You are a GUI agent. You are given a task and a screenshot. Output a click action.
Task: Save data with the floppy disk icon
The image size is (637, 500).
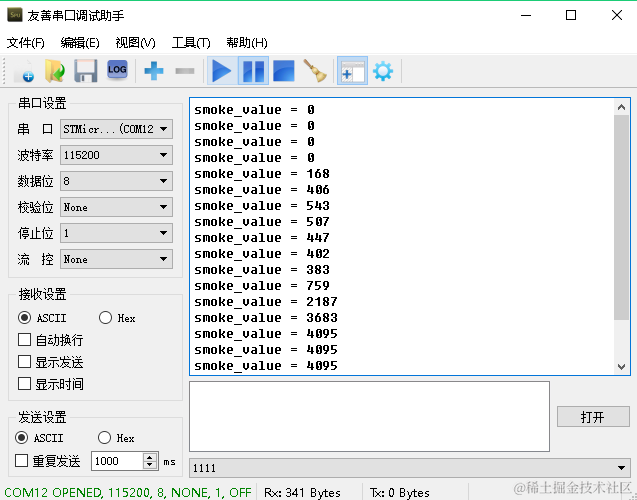86,71
